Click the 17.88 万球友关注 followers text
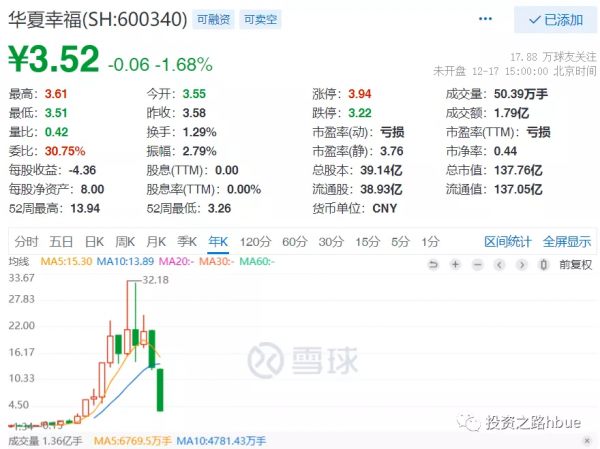Viewport: 600px width, 449px height. point(553,57)
